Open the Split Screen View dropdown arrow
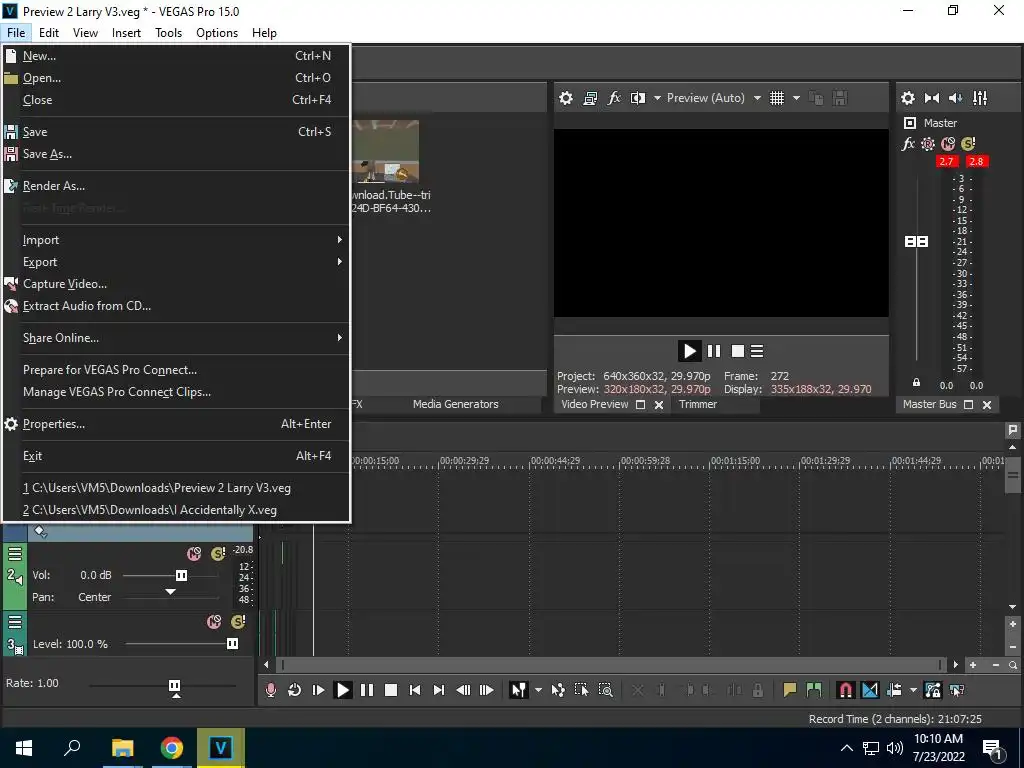Screen dimensions: 1024x768 [657, 98]
